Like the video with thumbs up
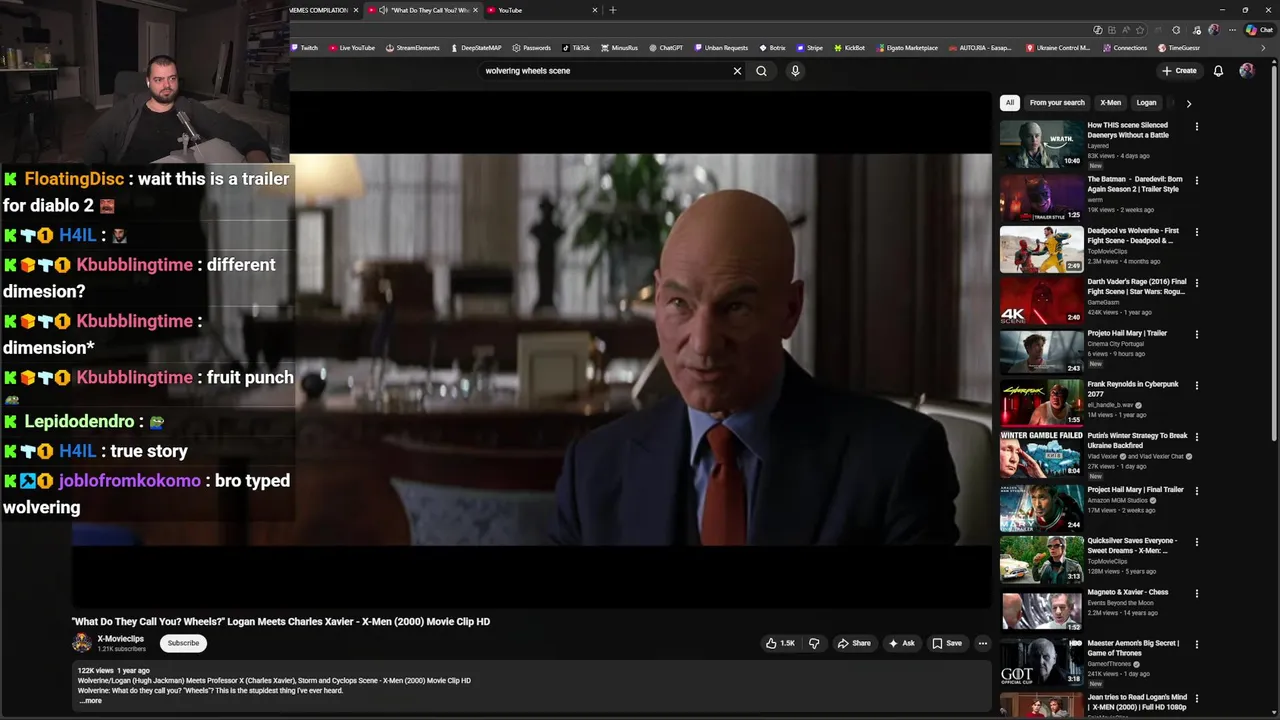This screenshot has width=1280, height=720. tap(780, 643)
